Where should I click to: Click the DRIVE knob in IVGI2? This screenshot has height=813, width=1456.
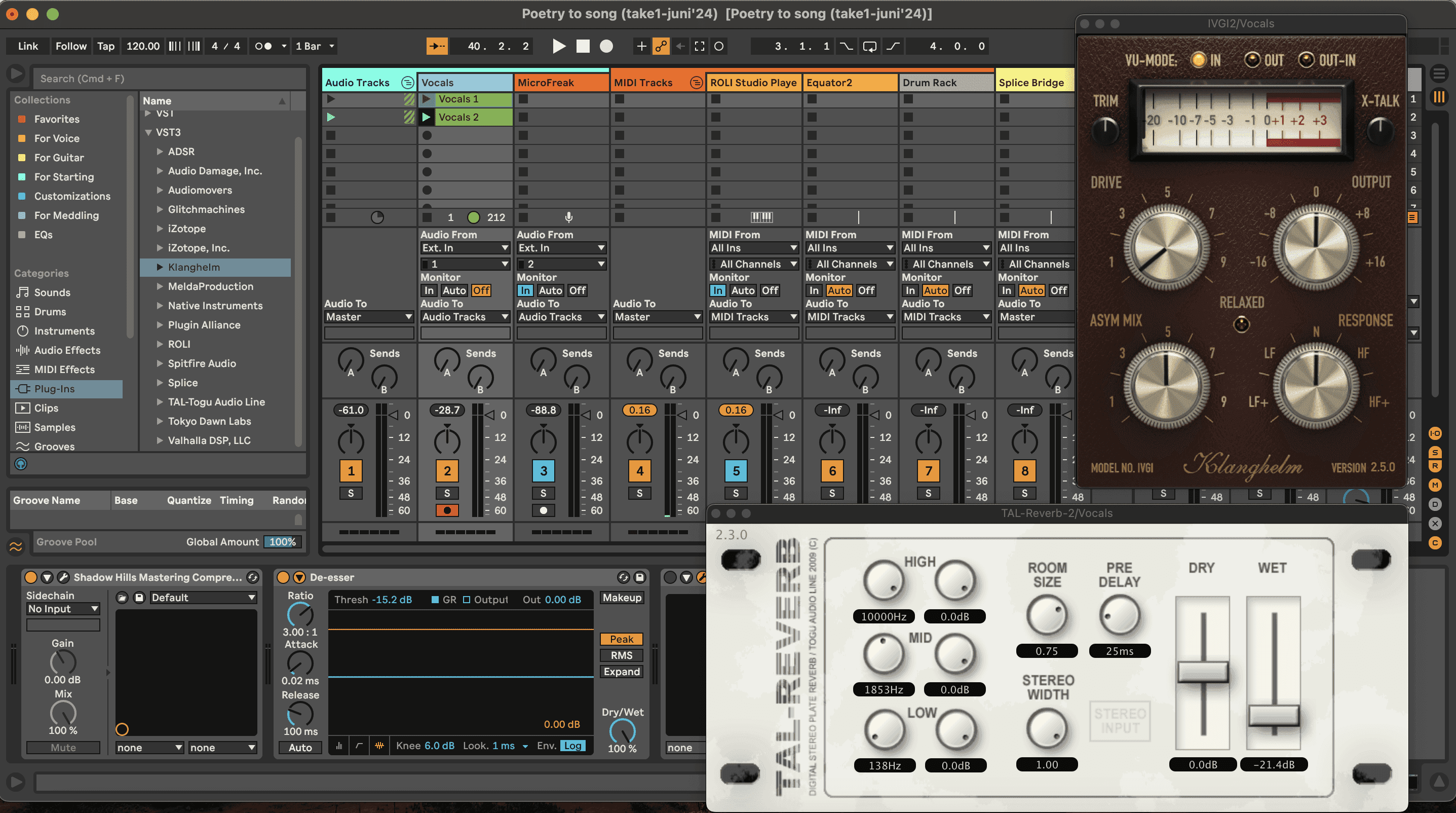click(x=1166, y=248)
